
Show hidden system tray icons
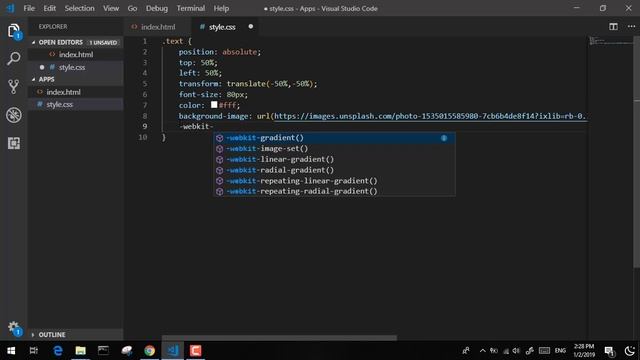(x=482, y=351)
